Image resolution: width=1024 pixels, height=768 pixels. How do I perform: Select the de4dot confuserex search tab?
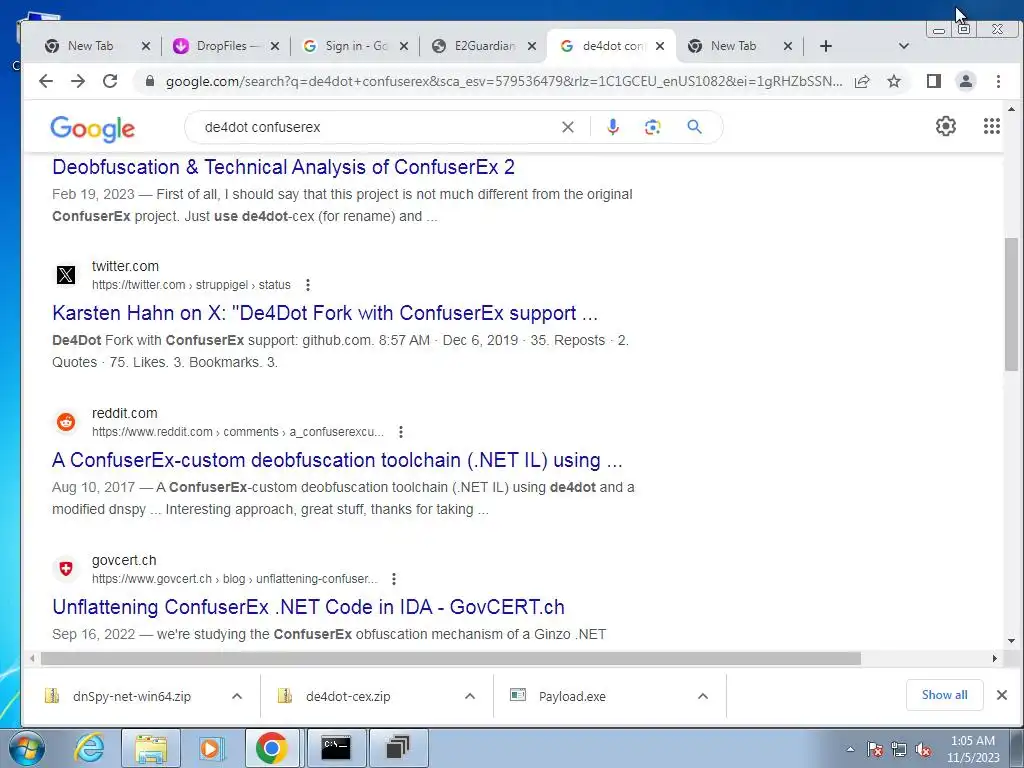[613, 46]
